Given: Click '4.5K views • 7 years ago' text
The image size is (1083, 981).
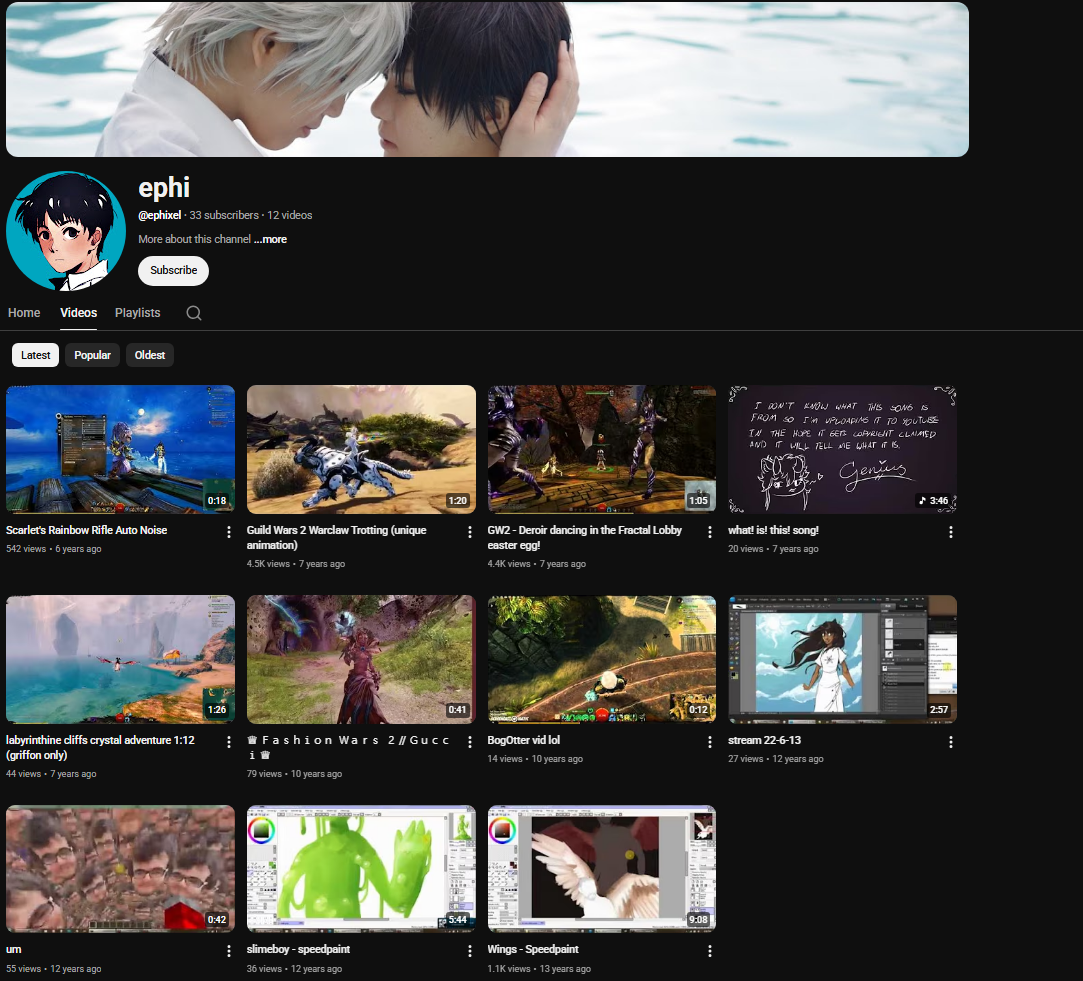Looking at the screenshot, I should click(296, 564).
